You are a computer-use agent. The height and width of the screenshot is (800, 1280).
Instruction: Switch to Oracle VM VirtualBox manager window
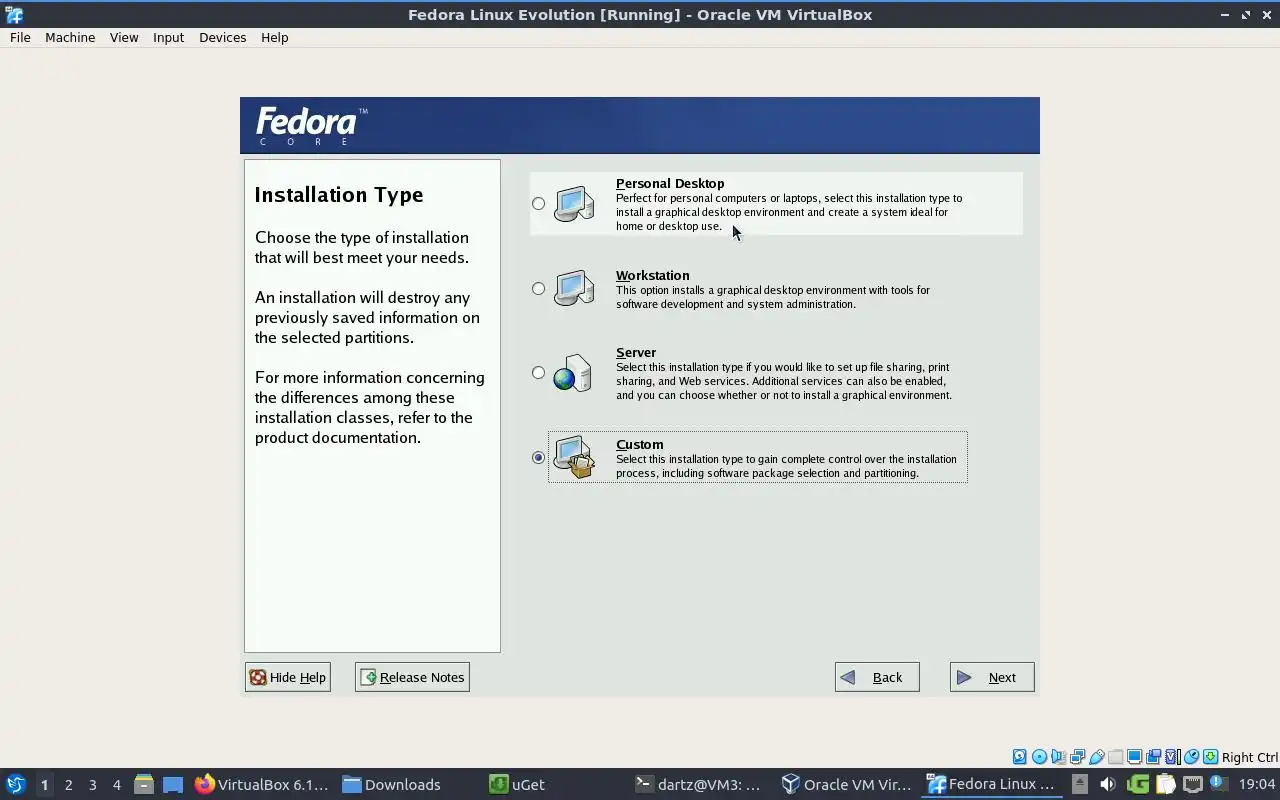[x=846, y=784]
